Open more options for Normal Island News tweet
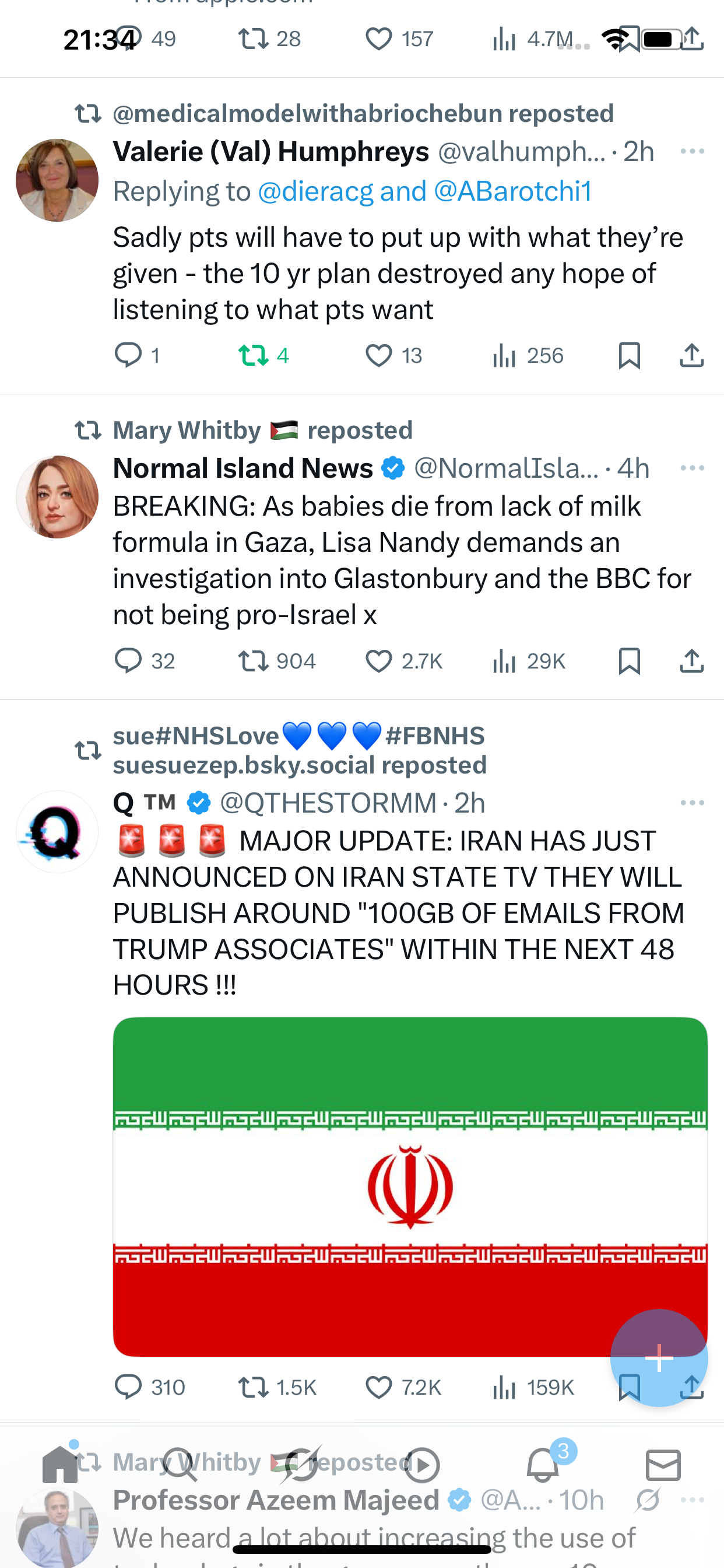Image resolution: width=724 pixels, height=1568 pixels. (x=693, y=467)
